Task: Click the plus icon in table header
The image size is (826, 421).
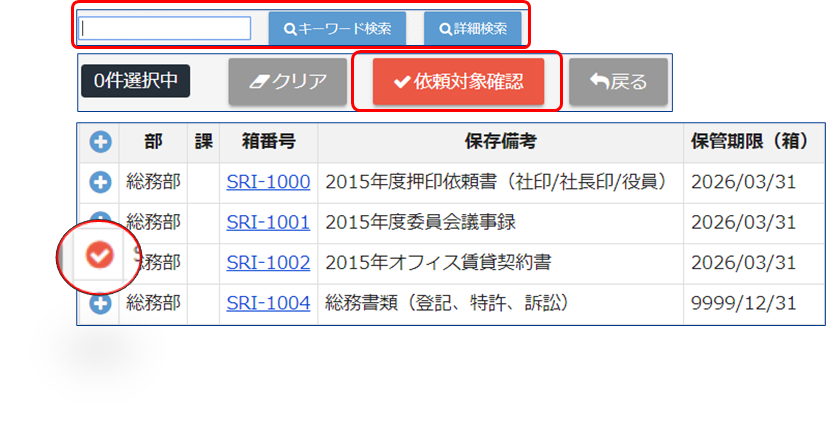Action: click(100, 142)
